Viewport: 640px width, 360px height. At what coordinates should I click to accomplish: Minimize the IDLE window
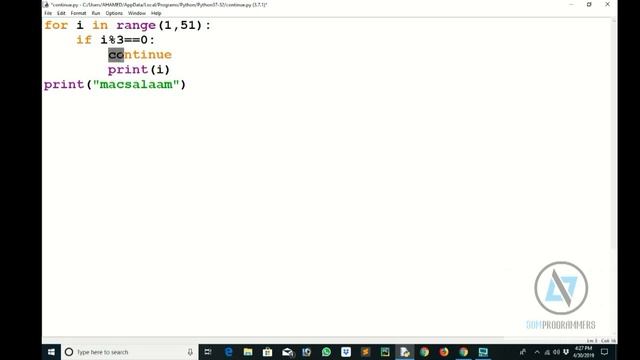[x=571, y=4]
